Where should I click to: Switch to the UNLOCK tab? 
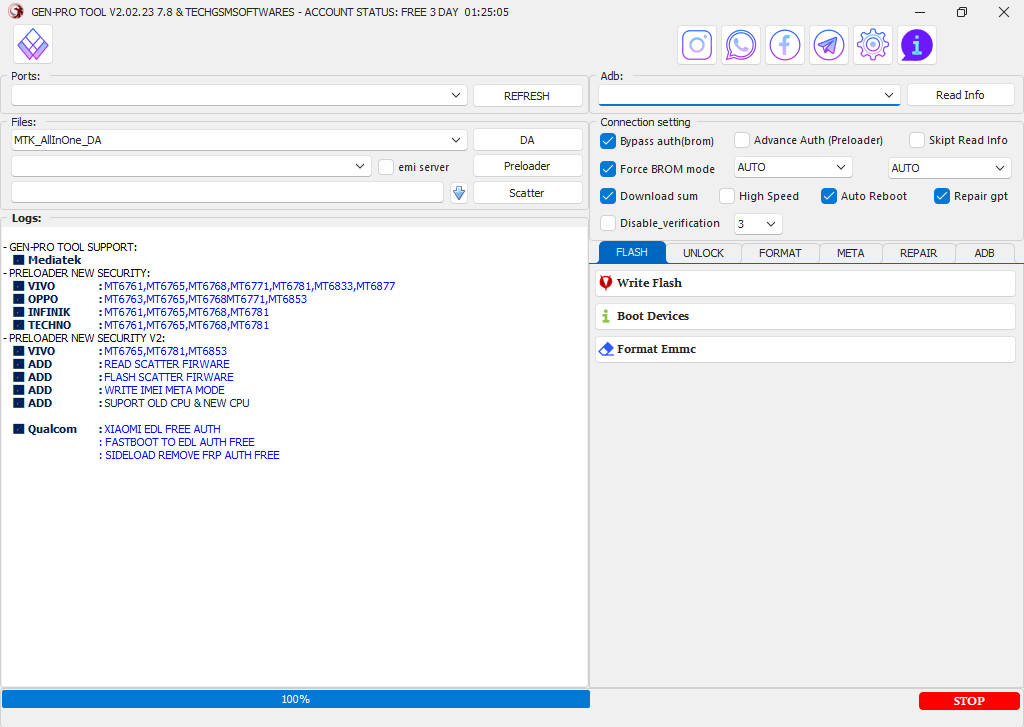(x=703, y=253)
